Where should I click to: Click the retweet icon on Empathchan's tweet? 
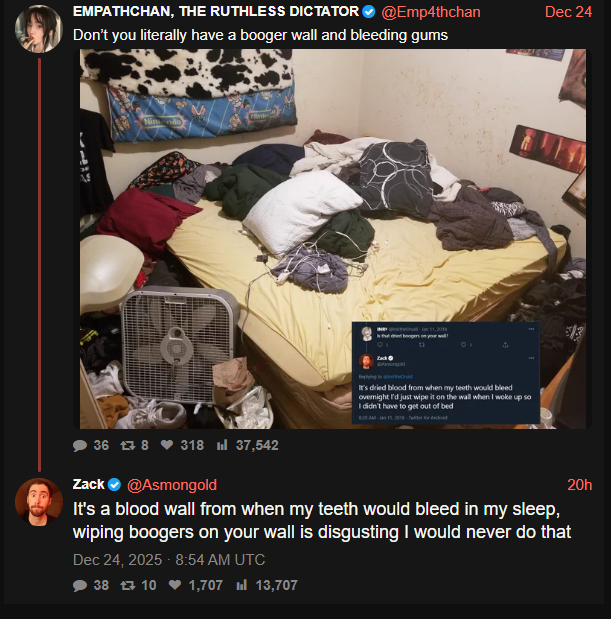click(x=127, y=445)
